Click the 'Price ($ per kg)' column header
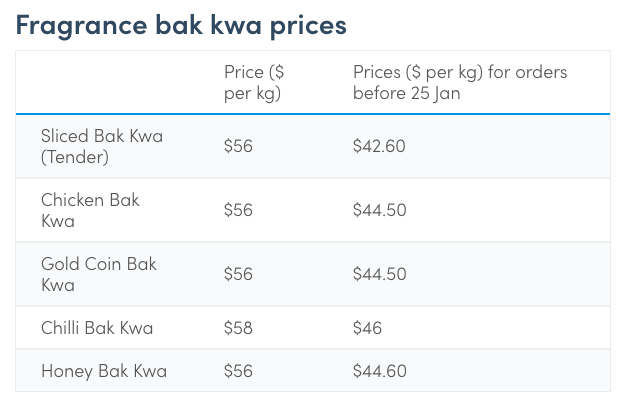 (x=252, y=82)
